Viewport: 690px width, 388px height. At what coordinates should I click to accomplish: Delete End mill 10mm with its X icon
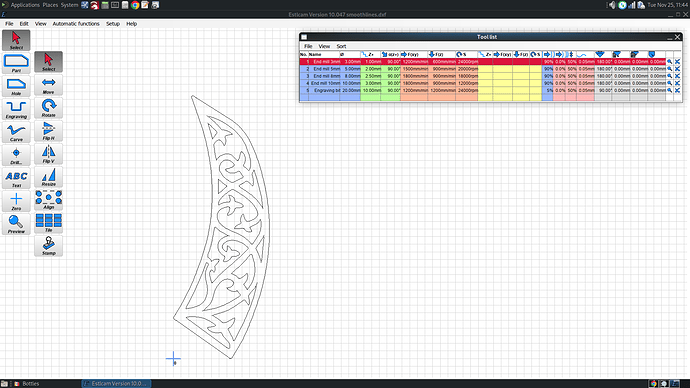coord(677,83)
